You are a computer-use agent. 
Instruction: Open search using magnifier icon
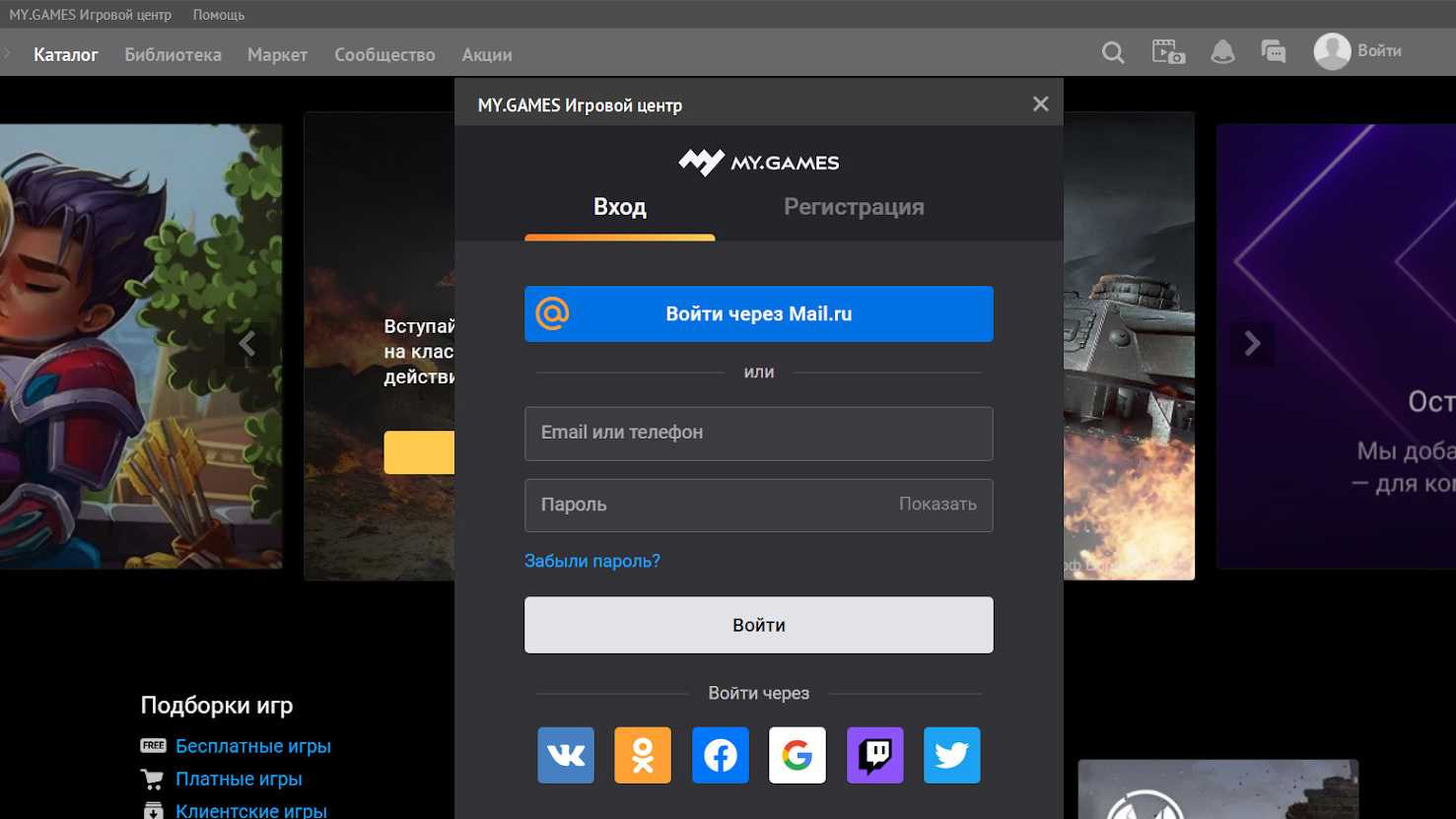click(1113, 52)
